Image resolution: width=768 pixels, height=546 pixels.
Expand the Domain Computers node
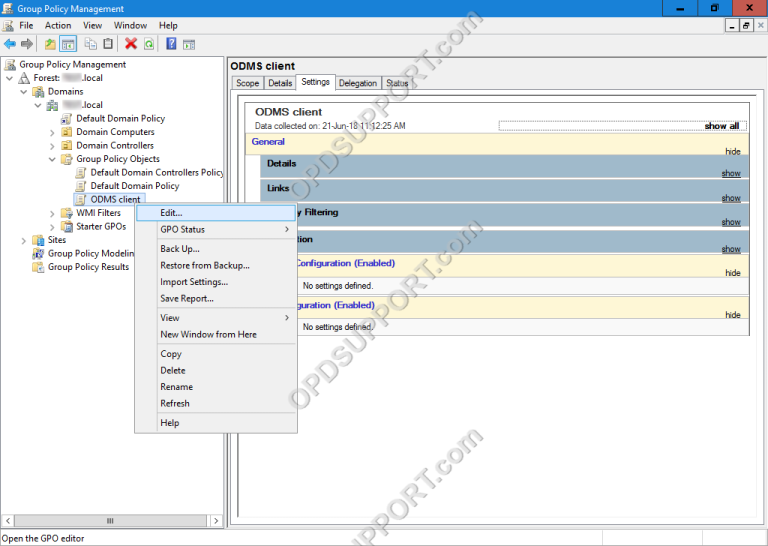pyautogui.click(x=52, y=132)
